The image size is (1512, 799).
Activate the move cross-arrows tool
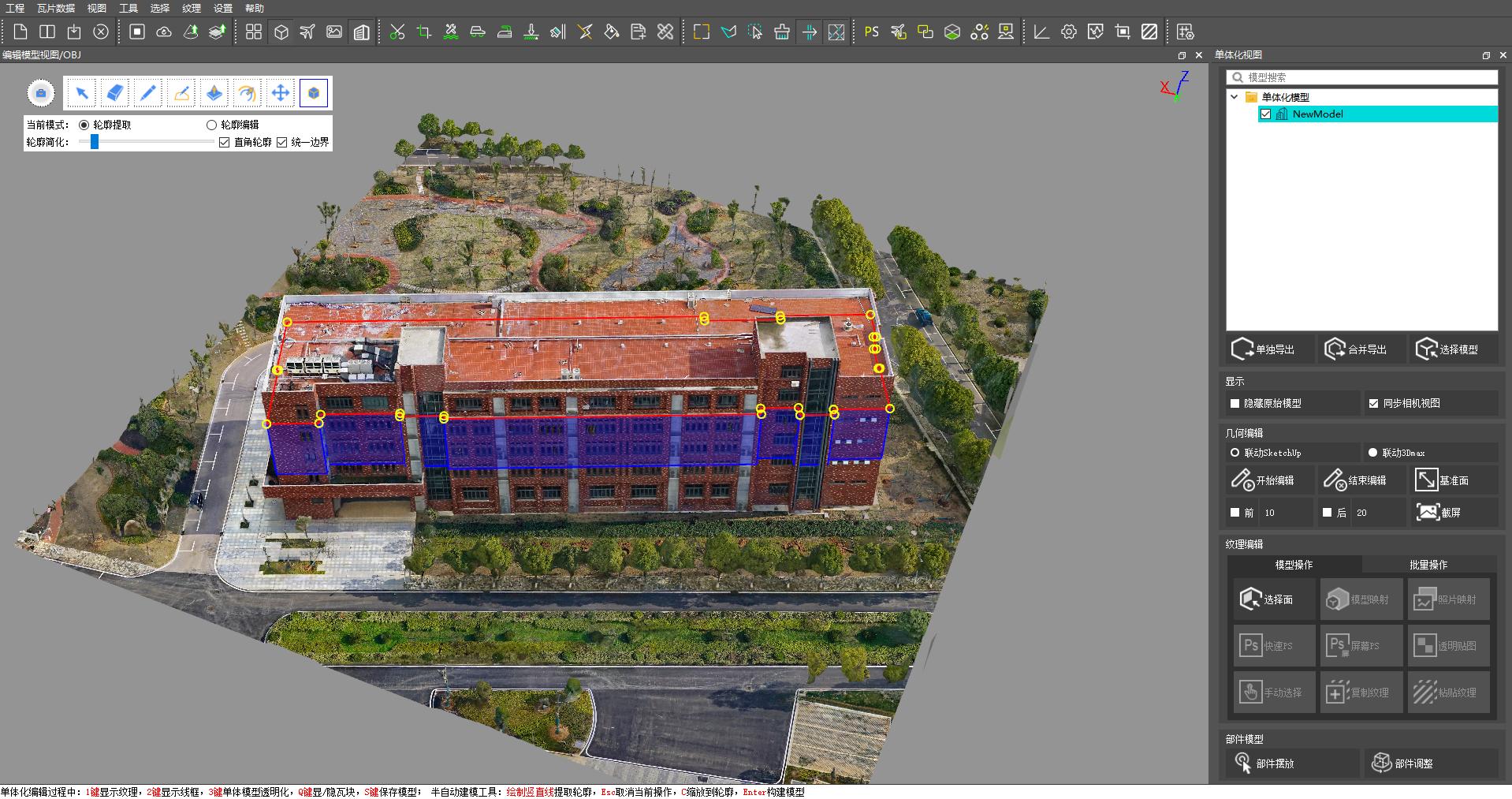[280, 93]
